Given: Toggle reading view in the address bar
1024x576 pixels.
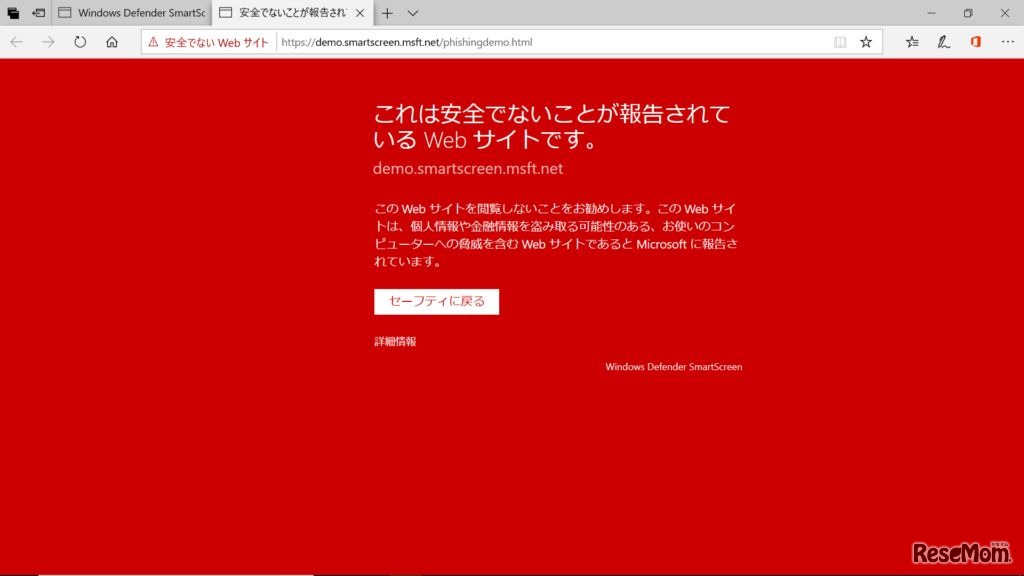Looking at the screenshot, I should tap(838, 42).
